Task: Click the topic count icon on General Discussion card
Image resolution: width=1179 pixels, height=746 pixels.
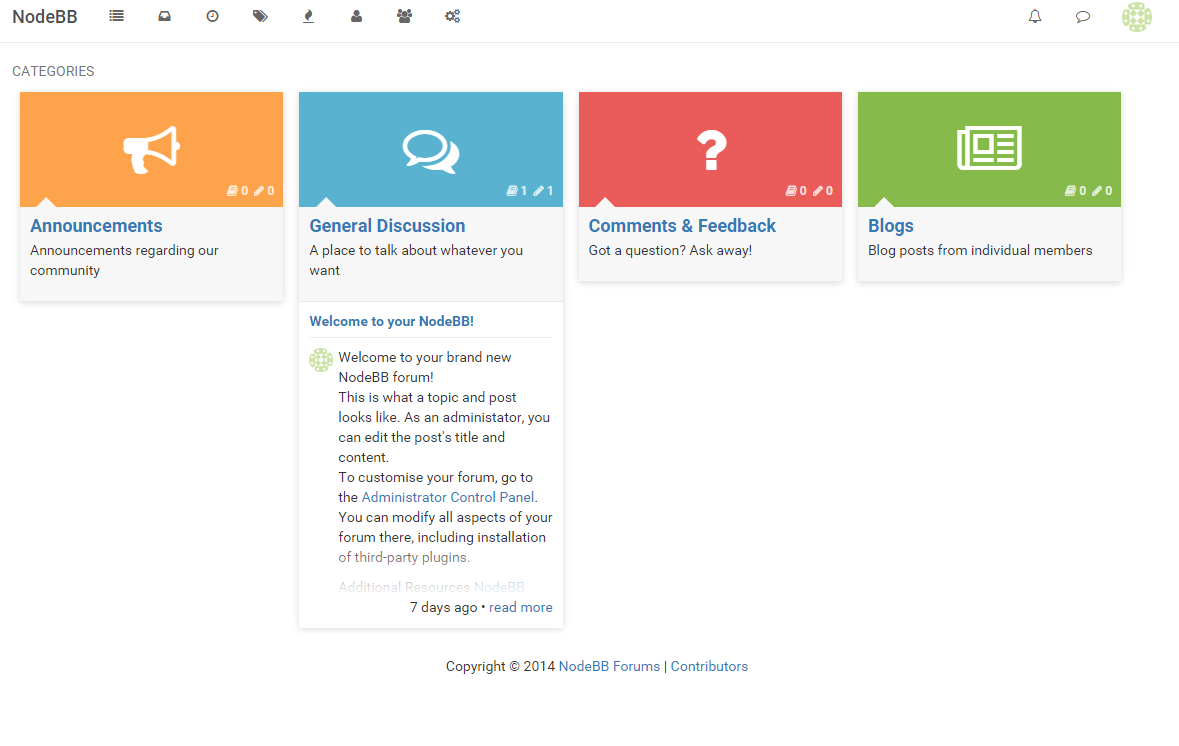Action: (x=512, y=191)
